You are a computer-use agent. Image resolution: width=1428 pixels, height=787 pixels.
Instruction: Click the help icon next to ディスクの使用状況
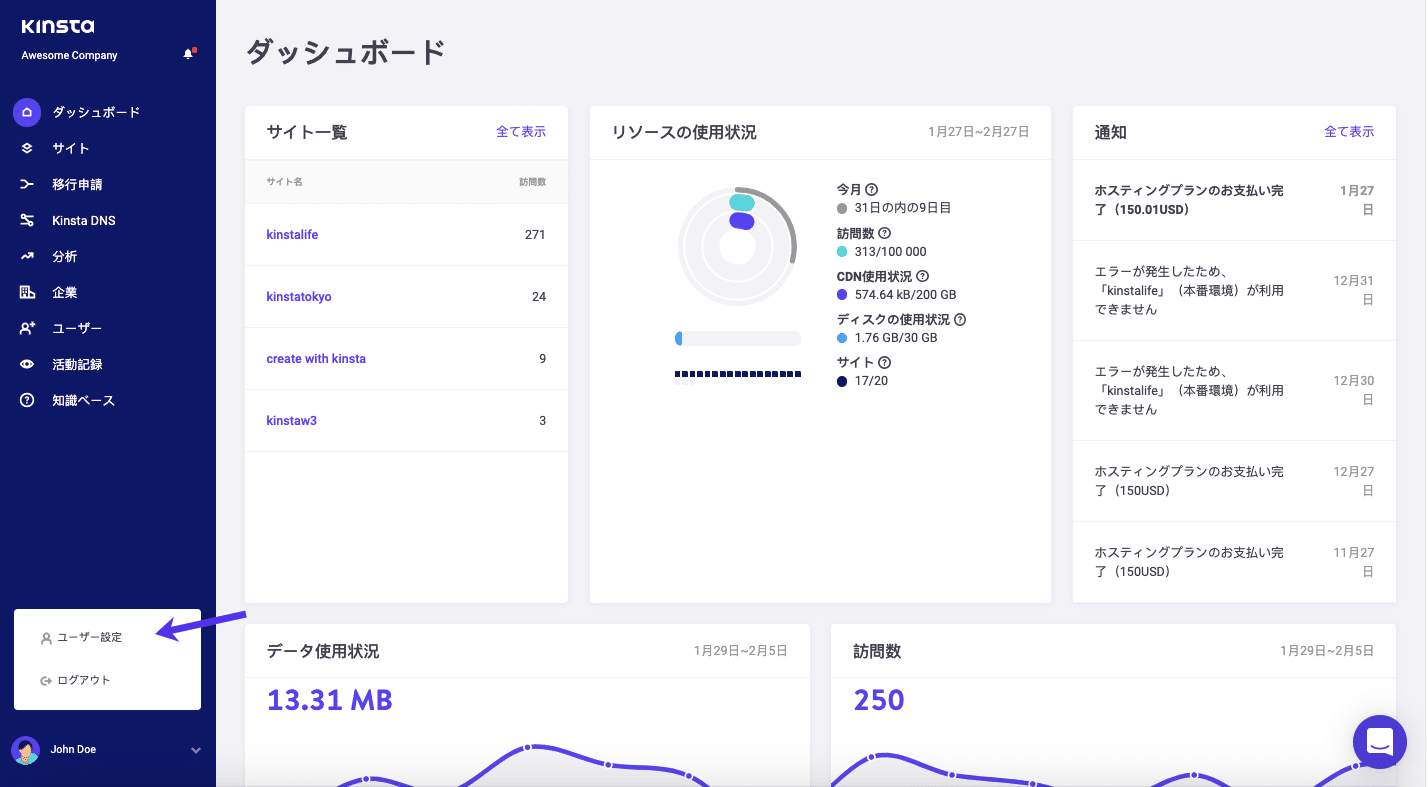pos(960,320)
